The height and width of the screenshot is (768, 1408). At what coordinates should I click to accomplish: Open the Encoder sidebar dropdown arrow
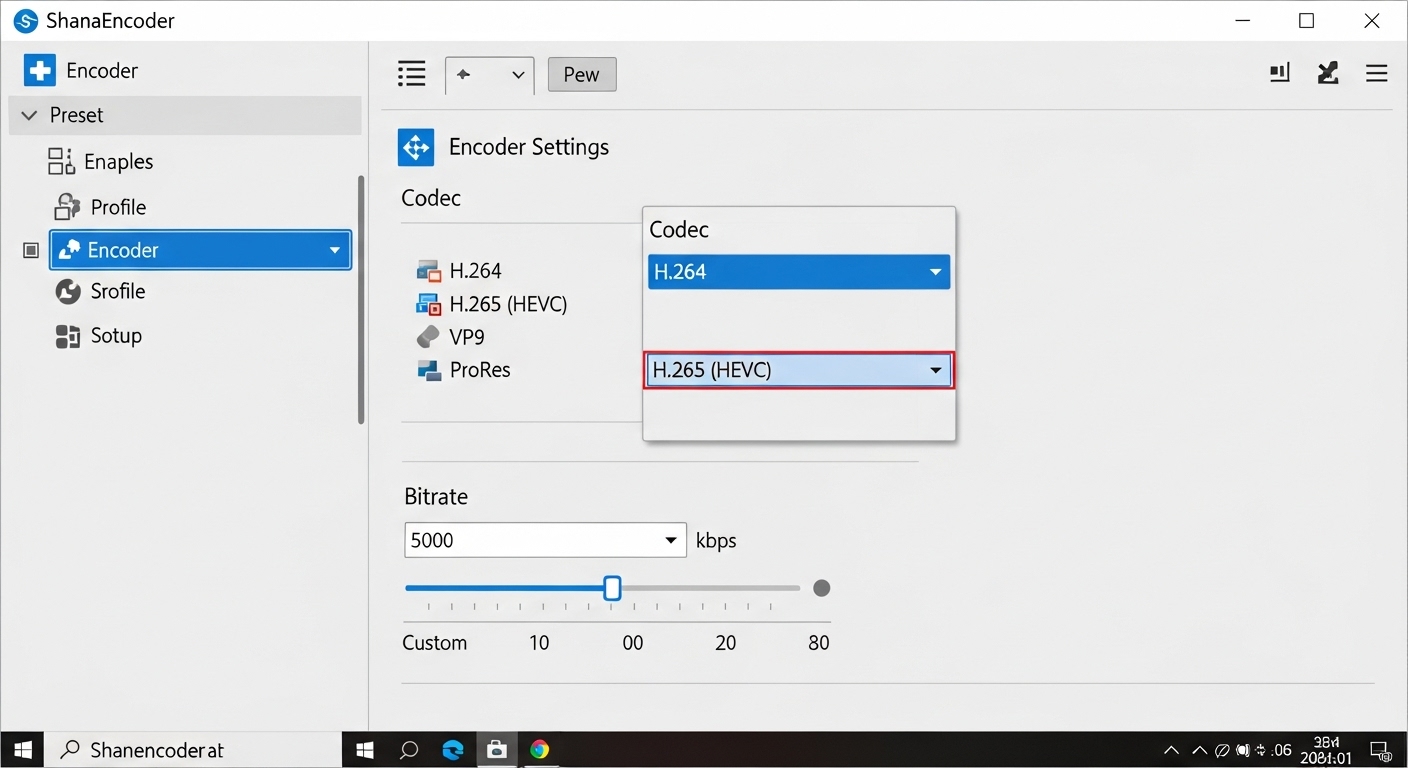(x=335, y=250)
